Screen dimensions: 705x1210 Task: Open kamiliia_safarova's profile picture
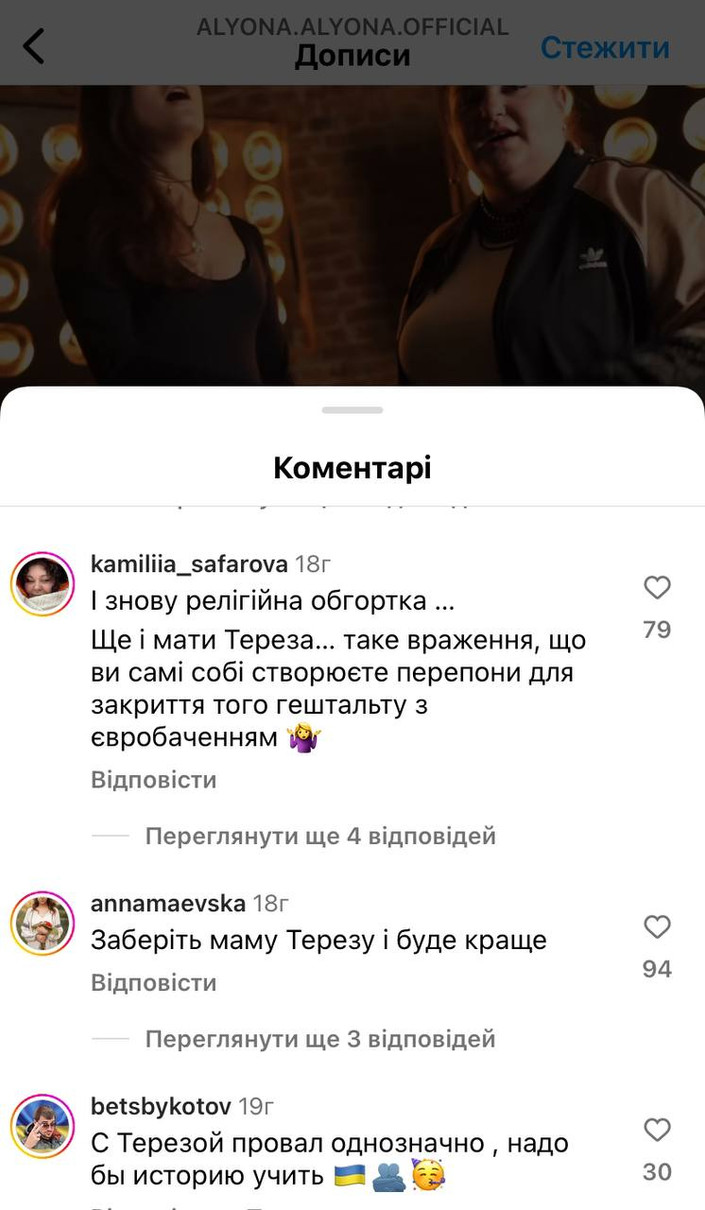click(x=43, y=583)
